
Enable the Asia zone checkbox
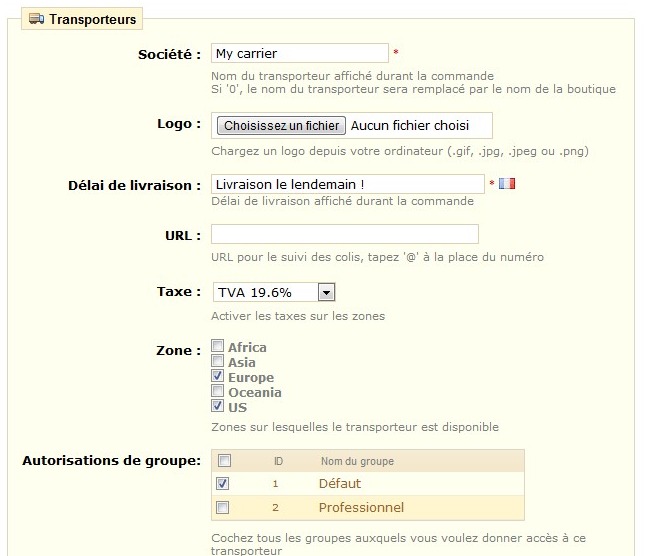coord(217,361)
